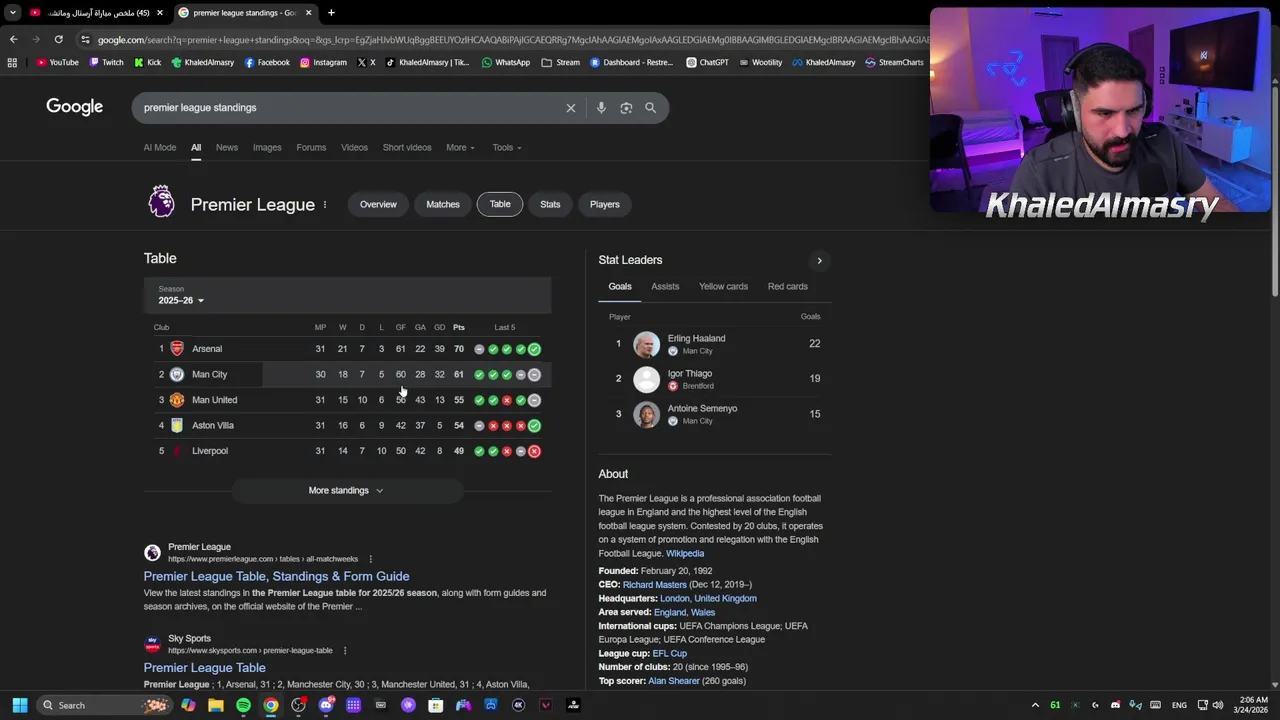Open the options menu for the Sky Sports result
Screen dimensions: 1280x720
(345, 650)
